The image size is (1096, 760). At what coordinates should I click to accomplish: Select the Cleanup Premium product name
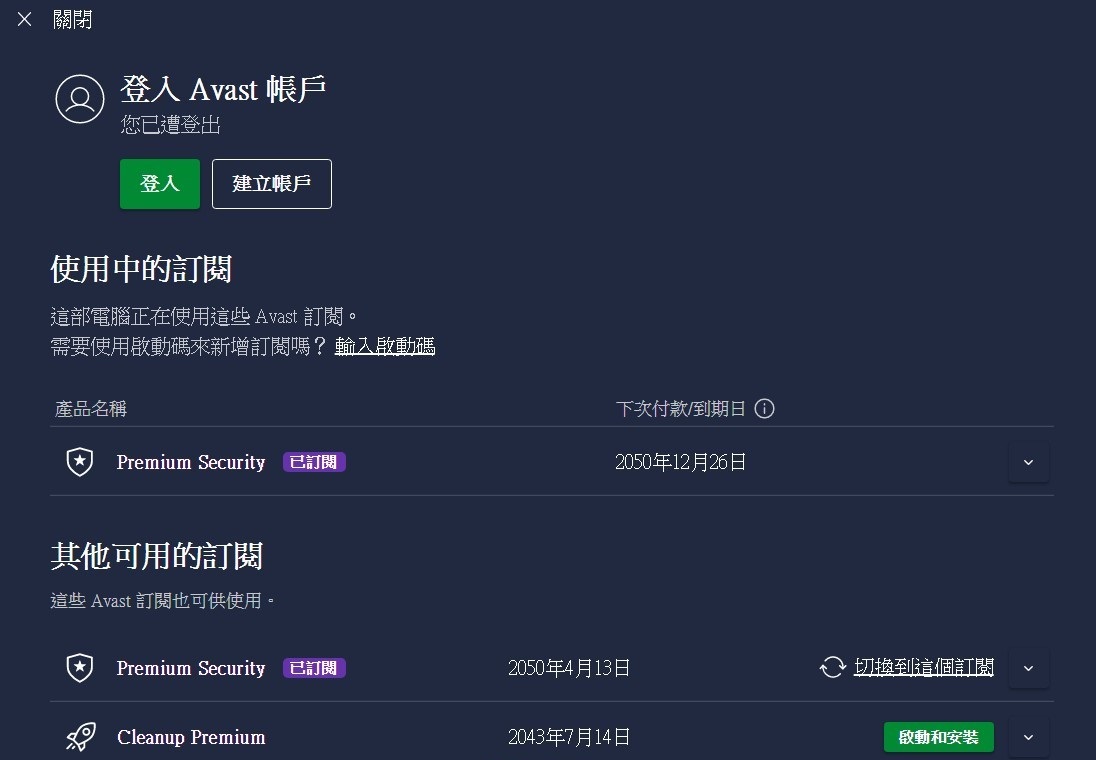tap(191, 738)
